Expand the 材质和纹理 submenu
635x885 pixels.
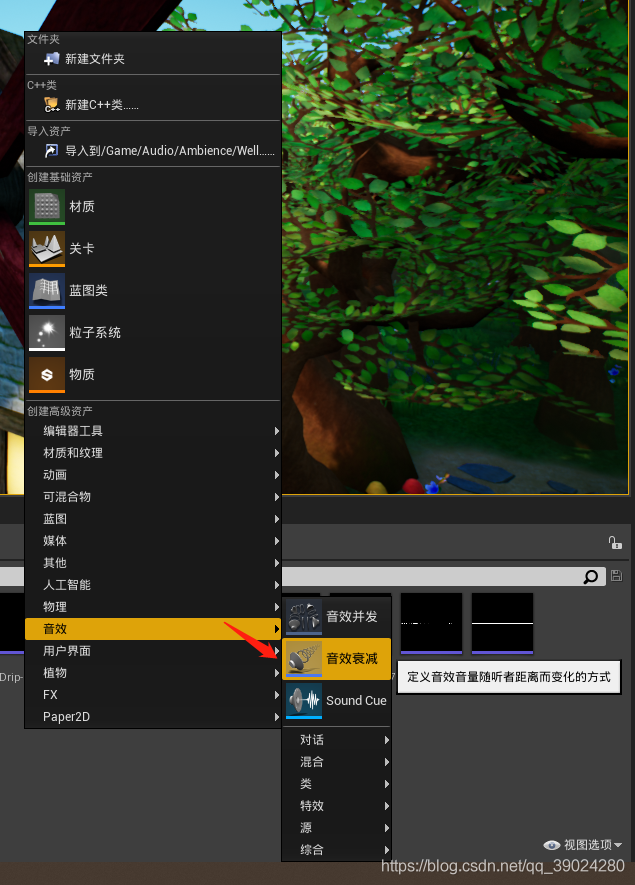(152, 453)
